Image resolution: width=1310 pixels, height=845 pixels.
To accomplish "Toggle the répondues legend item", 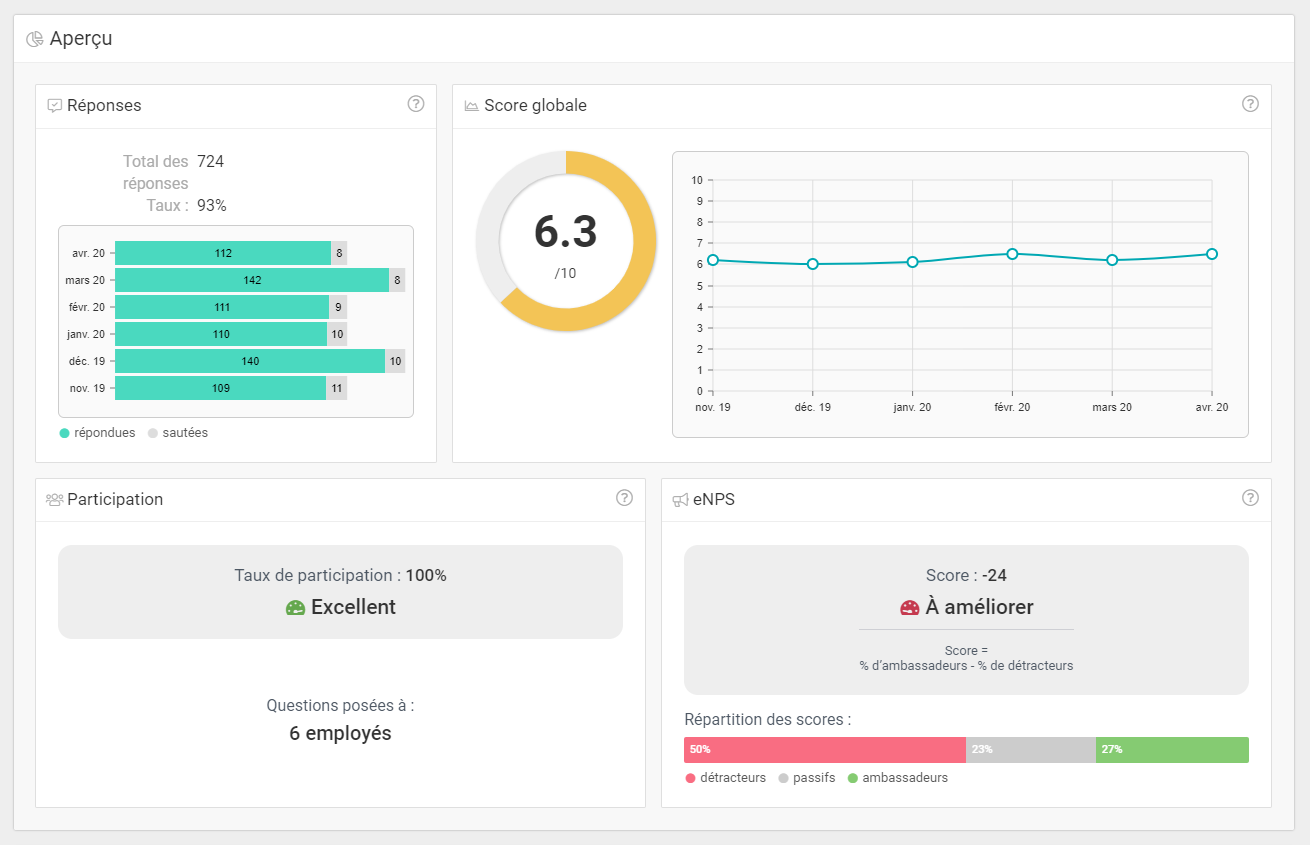I will point(97,433).
